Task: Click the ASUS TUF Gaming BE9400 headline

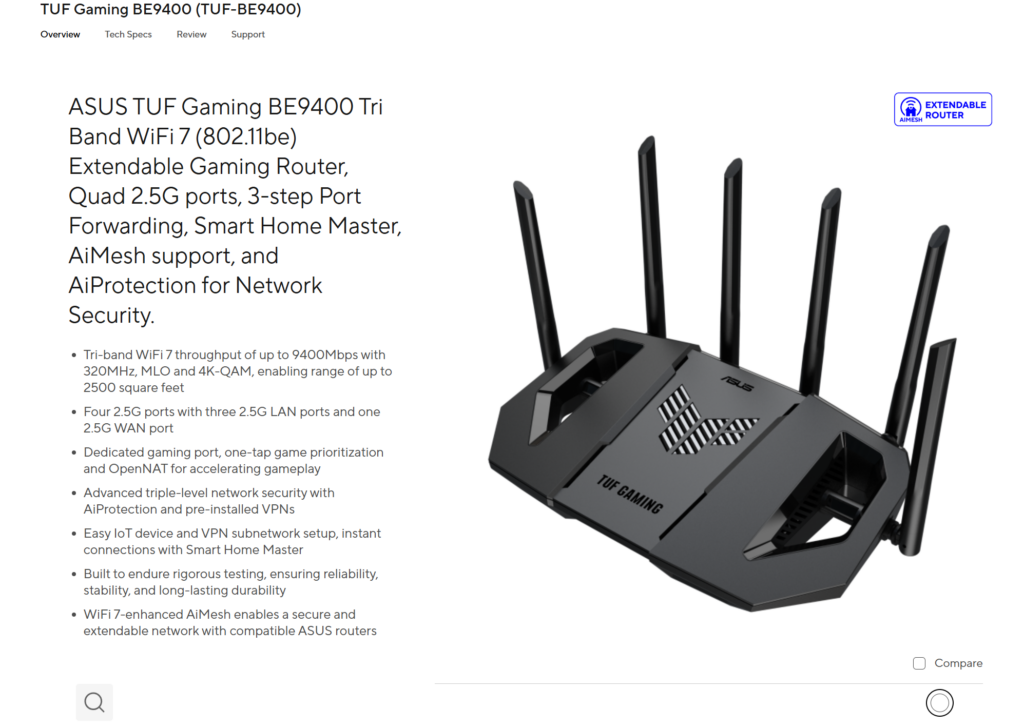Action: pos(235,210)
